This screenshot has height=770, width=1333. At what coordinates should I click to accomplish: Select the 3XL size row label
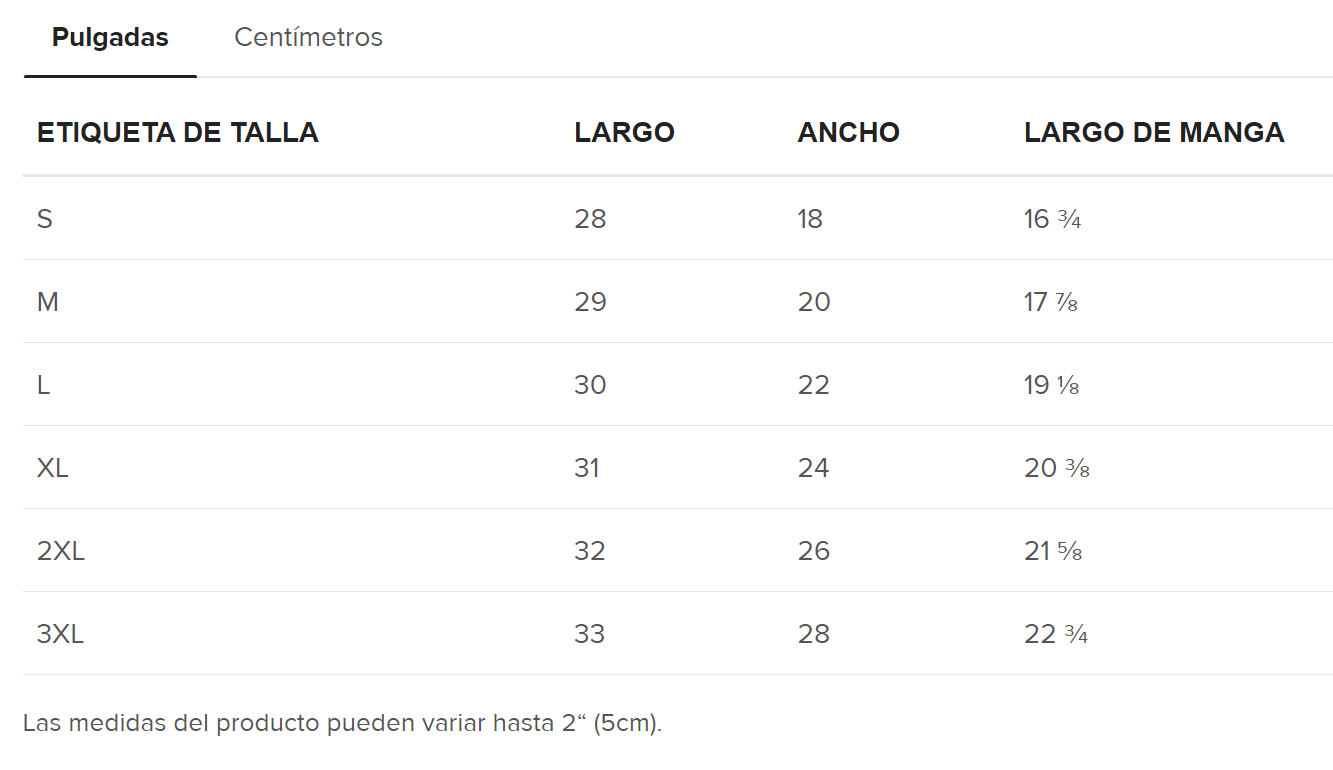[61, 634]
